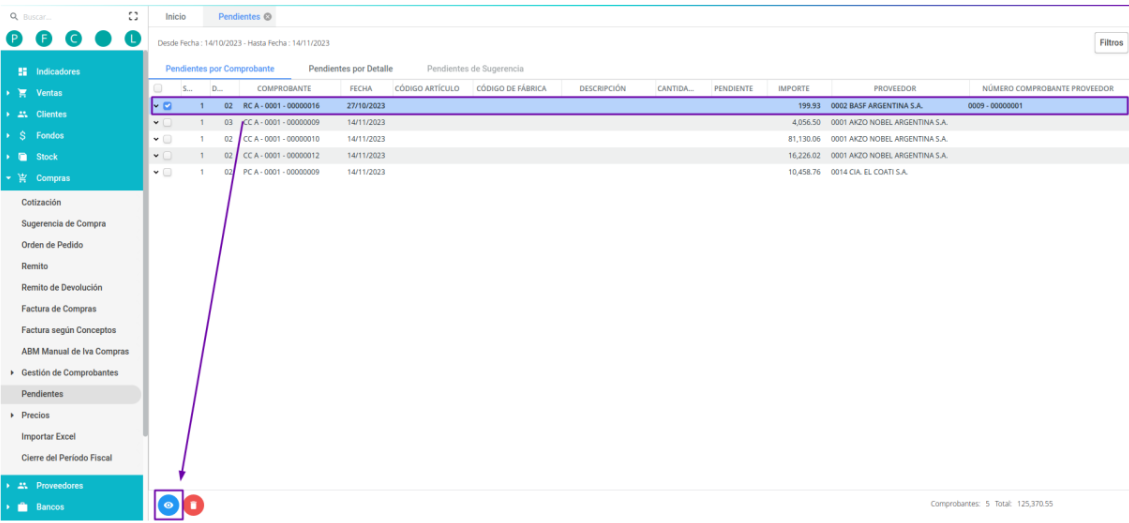
Task: Open Orden de Pedido
Action: (53, 245)
